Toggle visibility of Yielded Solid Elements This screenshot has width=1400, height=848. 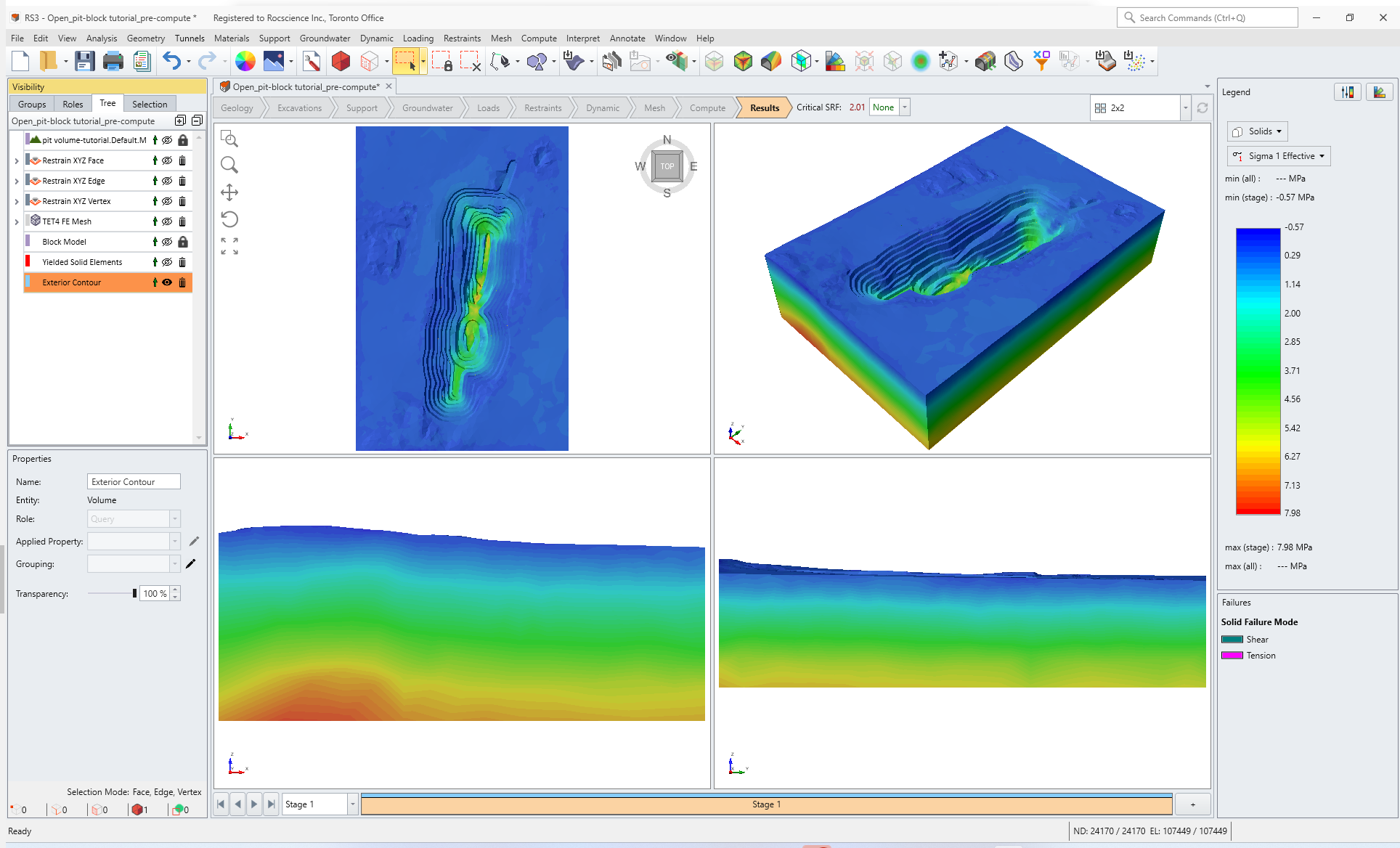[167, 262]
